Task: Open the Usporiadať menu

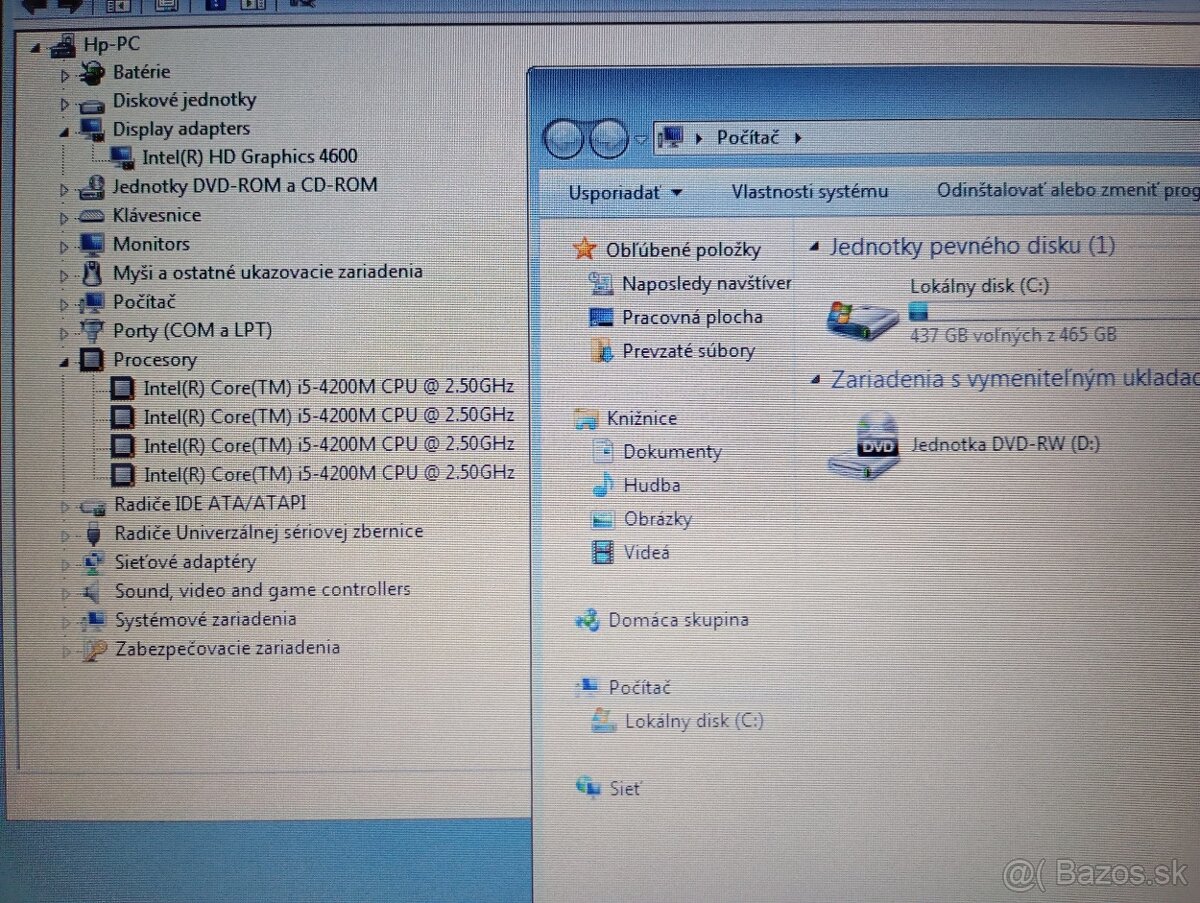Action: click(625, 192)
